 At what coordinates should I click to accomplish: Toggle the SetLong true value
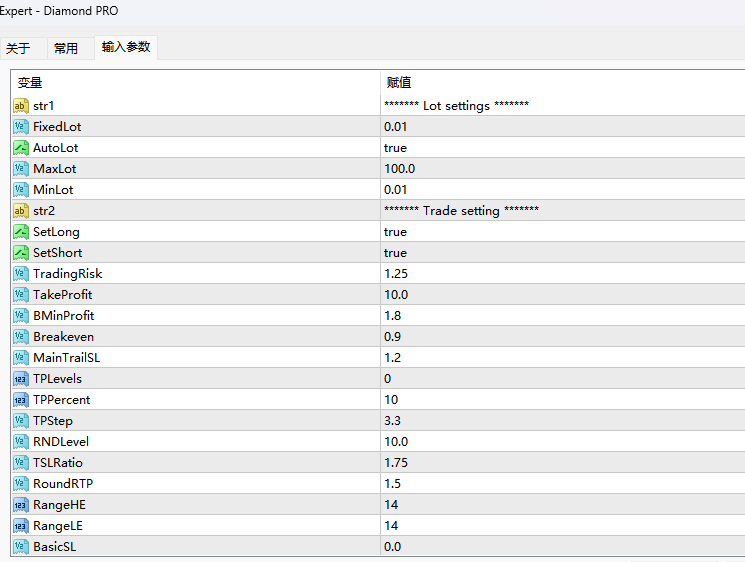pos(395,232)
